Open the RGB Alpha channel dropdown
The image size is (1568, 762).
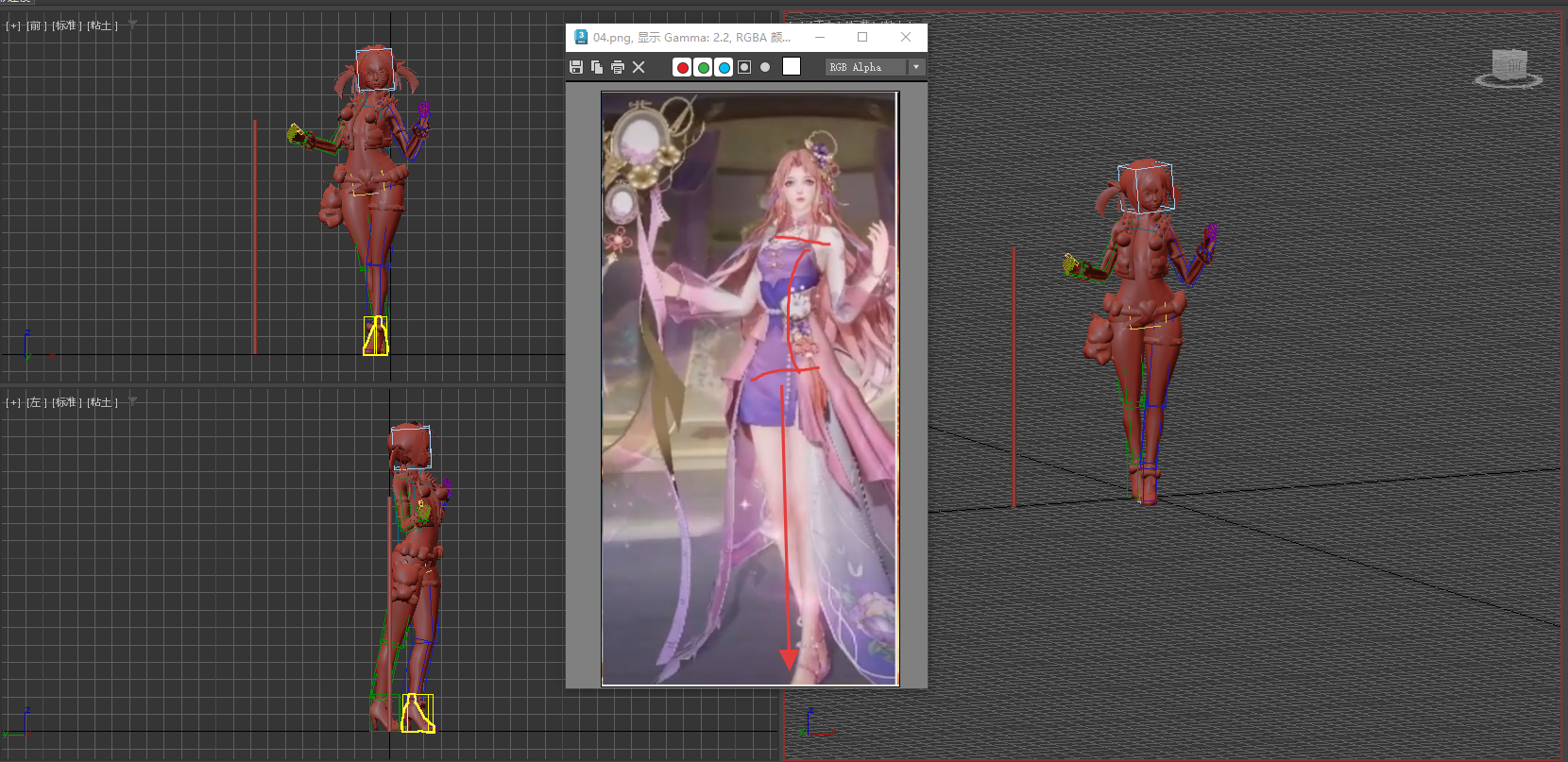pyautogui.click(x=915, y=67)
